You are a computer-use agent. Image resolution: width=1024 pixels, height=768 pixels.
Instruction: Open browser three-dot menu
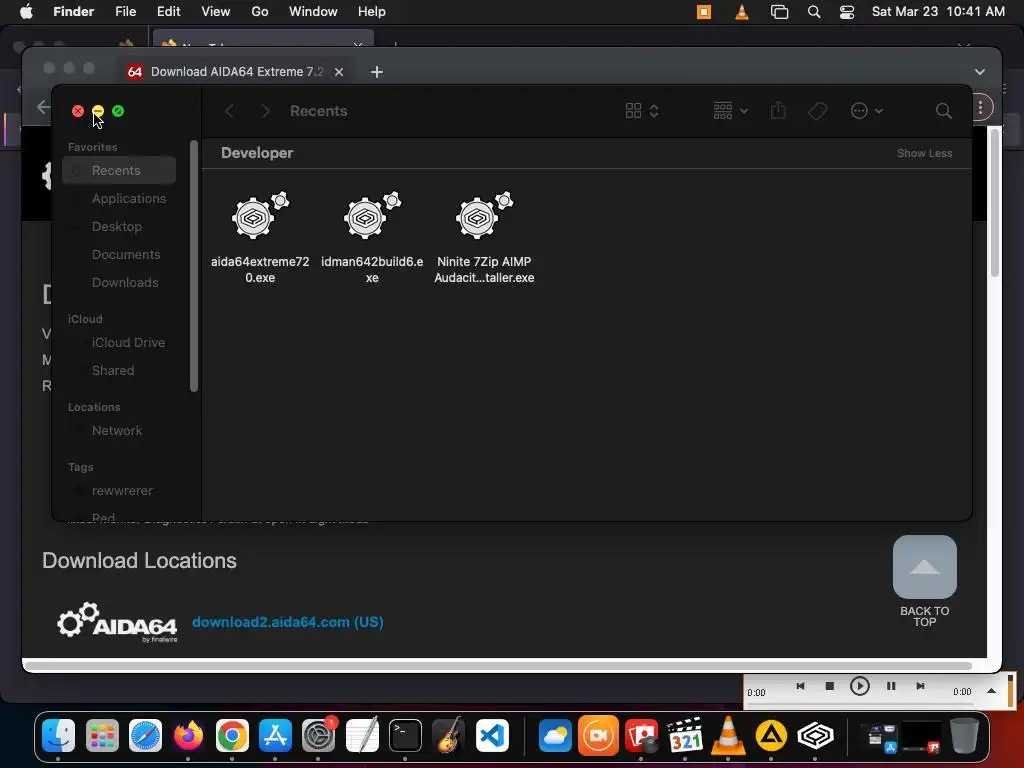[x=980, y=108]
